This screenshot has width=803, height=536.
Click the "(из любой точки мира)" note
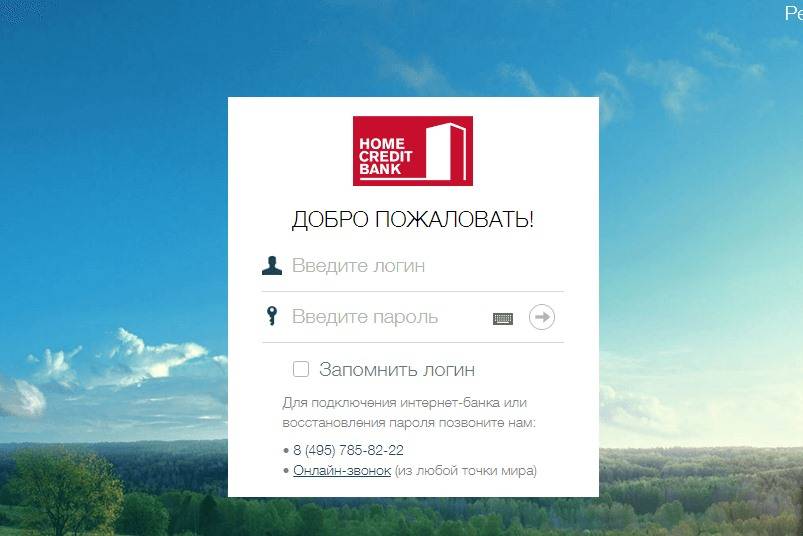pos(465,470)
